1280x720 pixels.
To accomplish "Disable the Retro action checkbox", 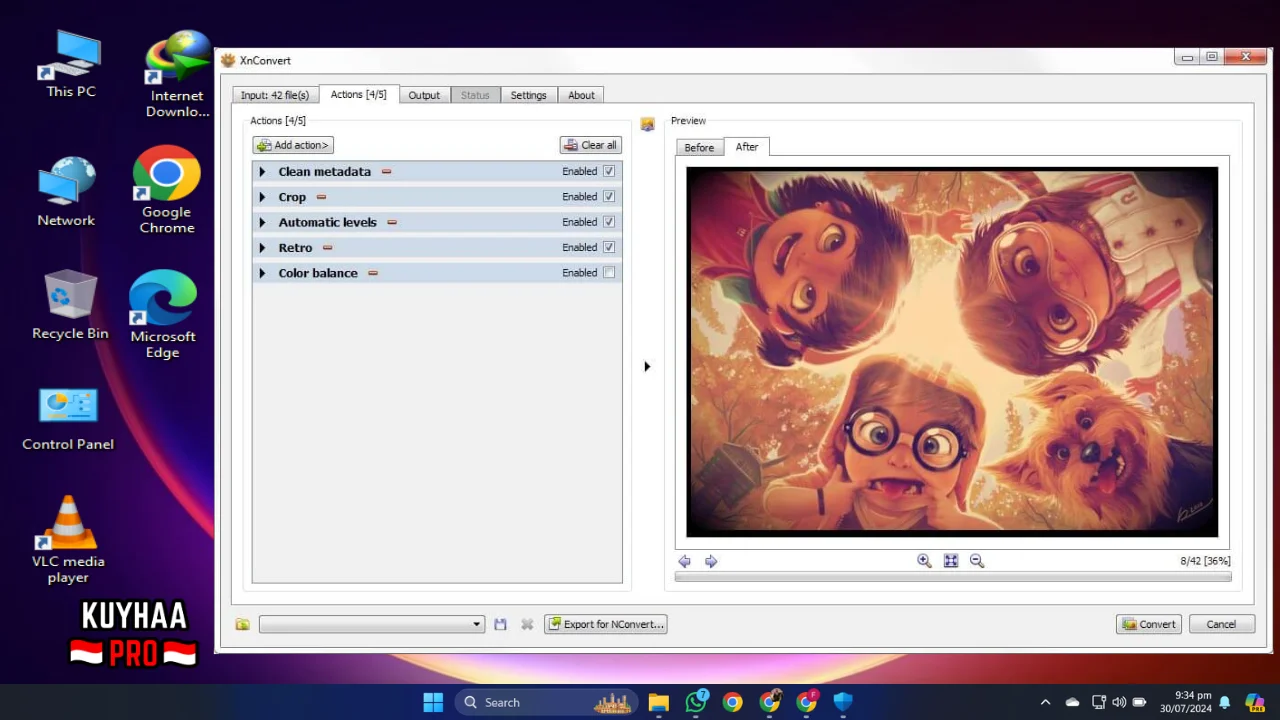I will (x=609, y=247).
